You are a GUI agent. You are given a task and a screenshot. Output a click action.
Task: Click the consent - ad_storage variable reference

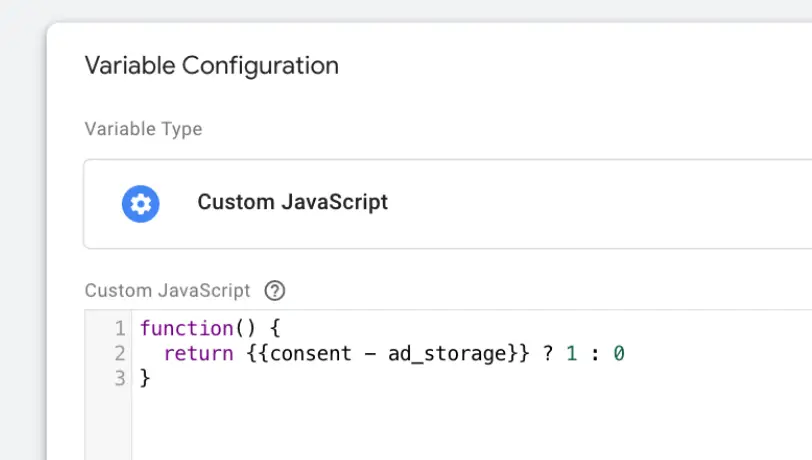pos(387,353)
